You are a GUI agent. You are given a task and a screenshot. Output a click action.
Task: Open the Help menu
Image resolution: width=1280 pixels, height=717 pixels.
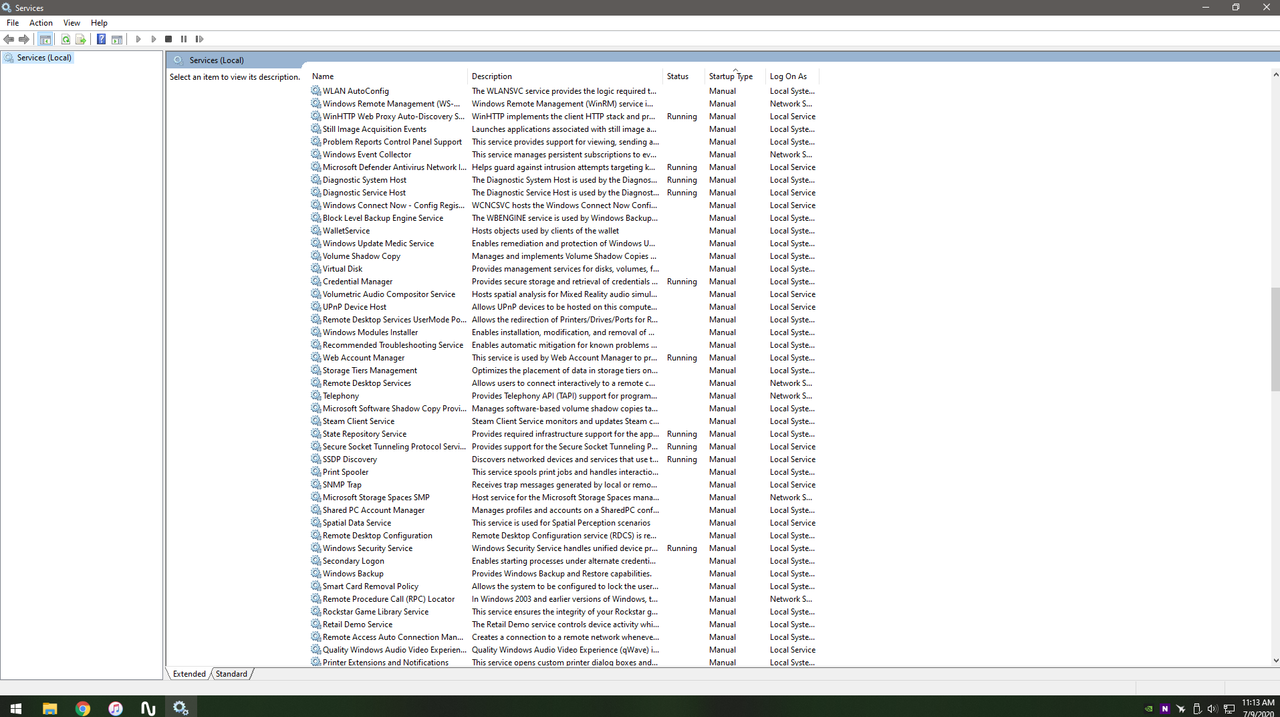[x=99, y=22]
